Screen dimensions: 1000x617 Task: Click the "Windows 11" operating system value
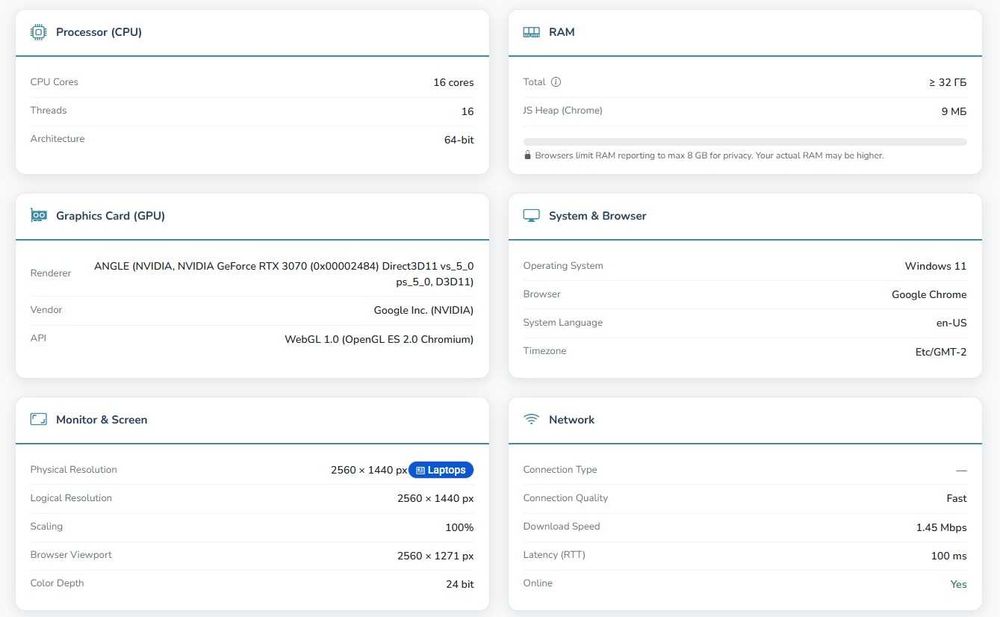936,266
